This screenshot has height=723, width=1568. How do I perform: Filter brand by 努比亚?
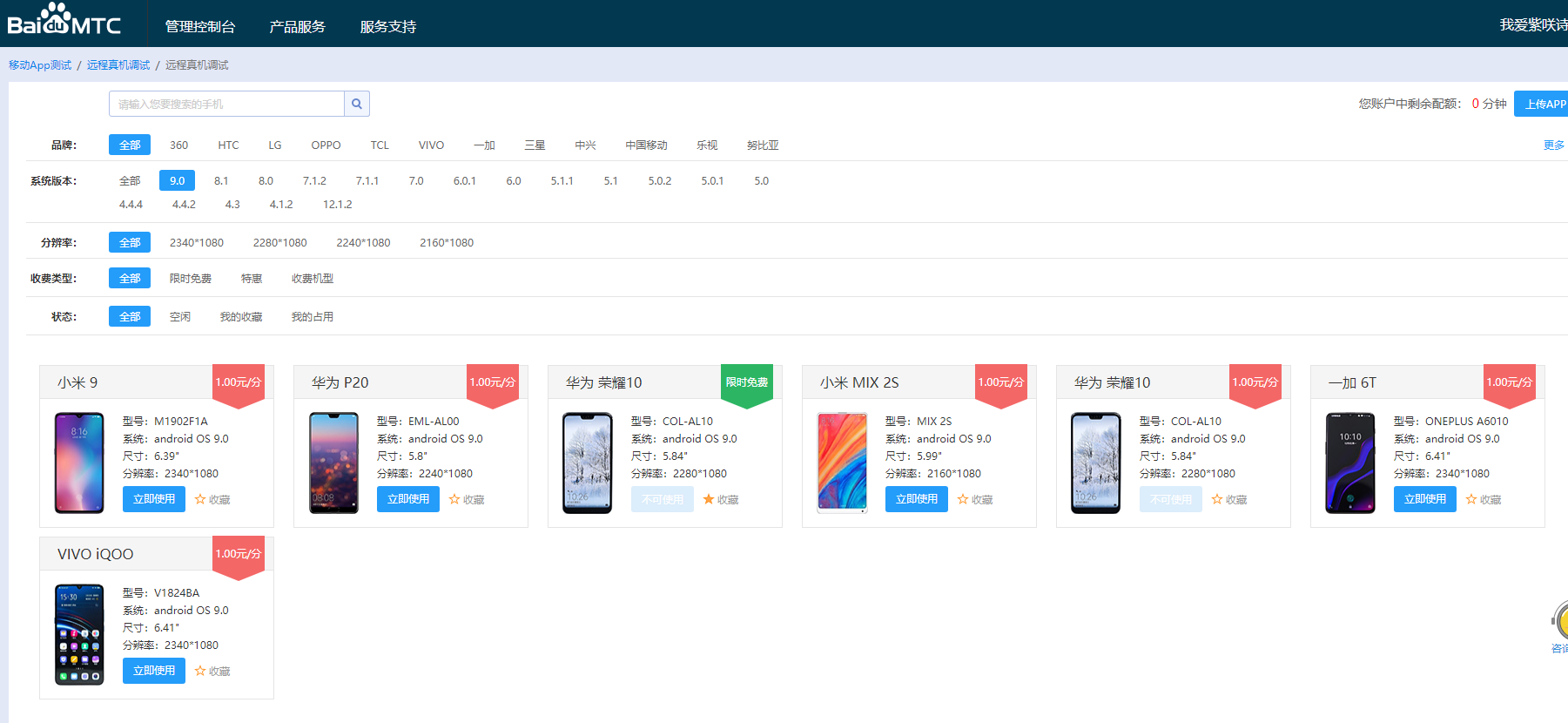[763, 145]
